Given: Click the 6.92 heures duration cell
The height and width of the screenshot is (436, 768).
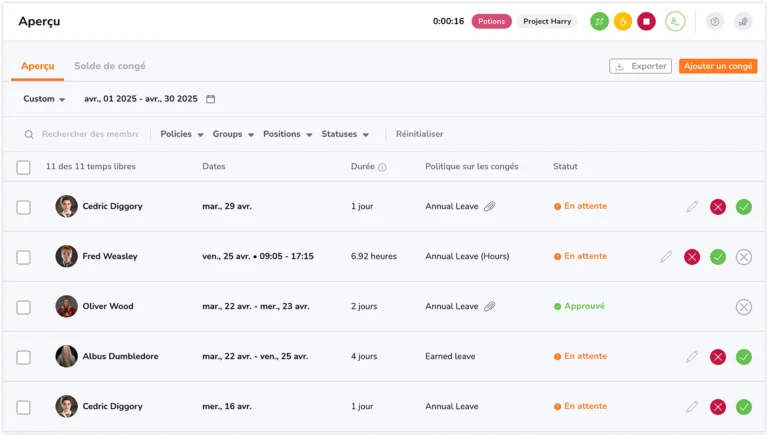Looking at the screenshot, I should [374, 257].
